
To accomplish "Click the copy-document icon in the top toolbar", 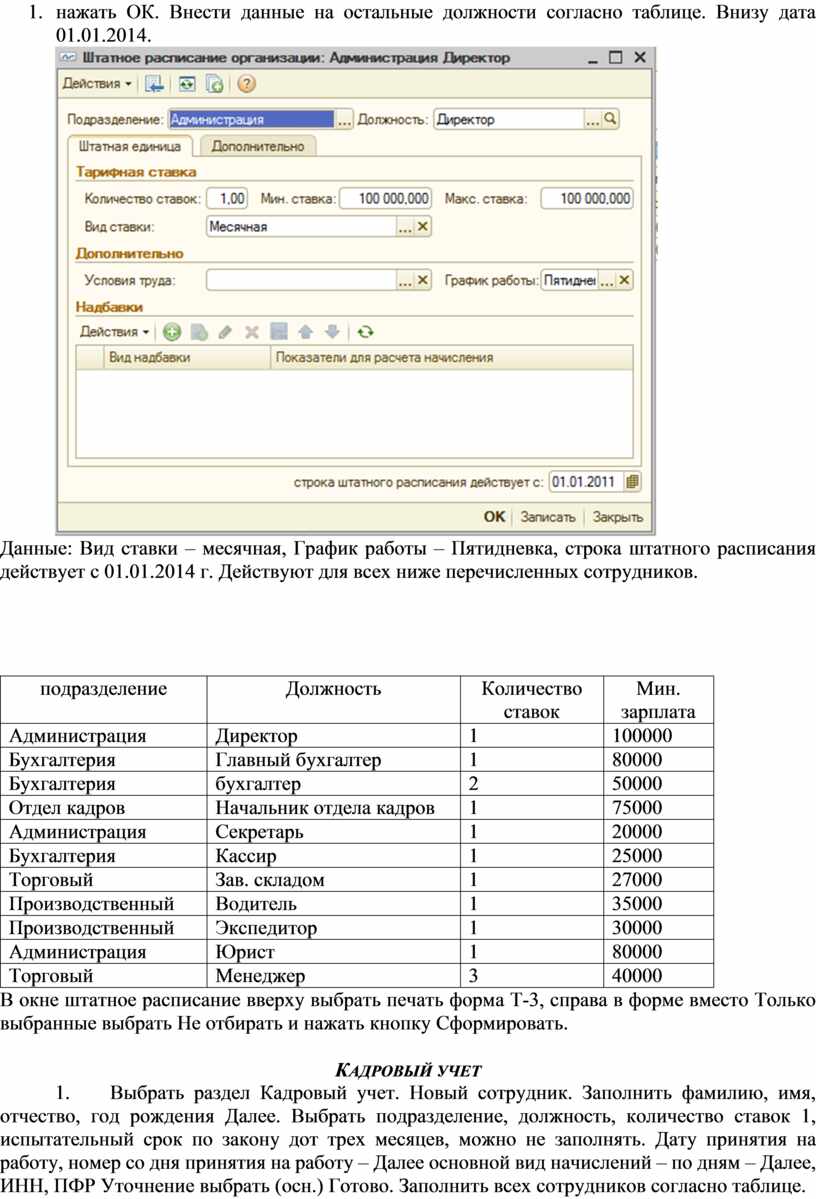I will 215,84.
